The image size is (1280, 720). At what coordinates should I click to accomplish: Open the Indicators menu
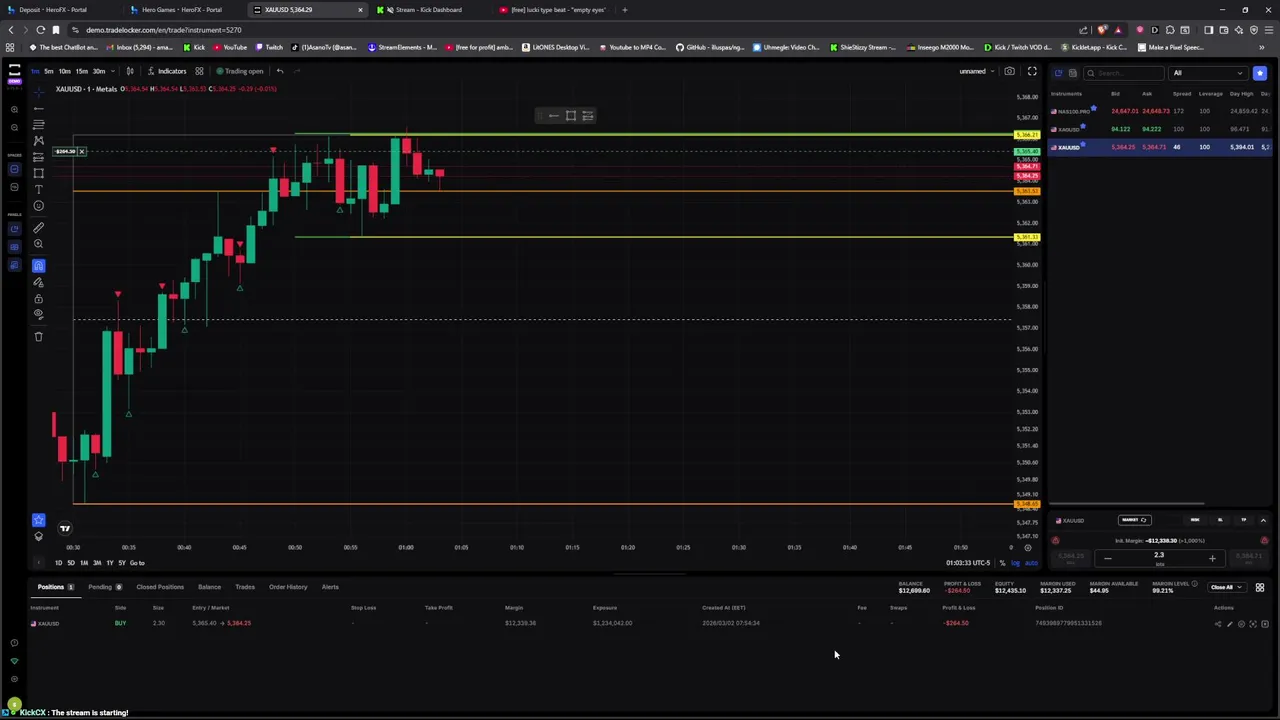[x=166, y=71]
